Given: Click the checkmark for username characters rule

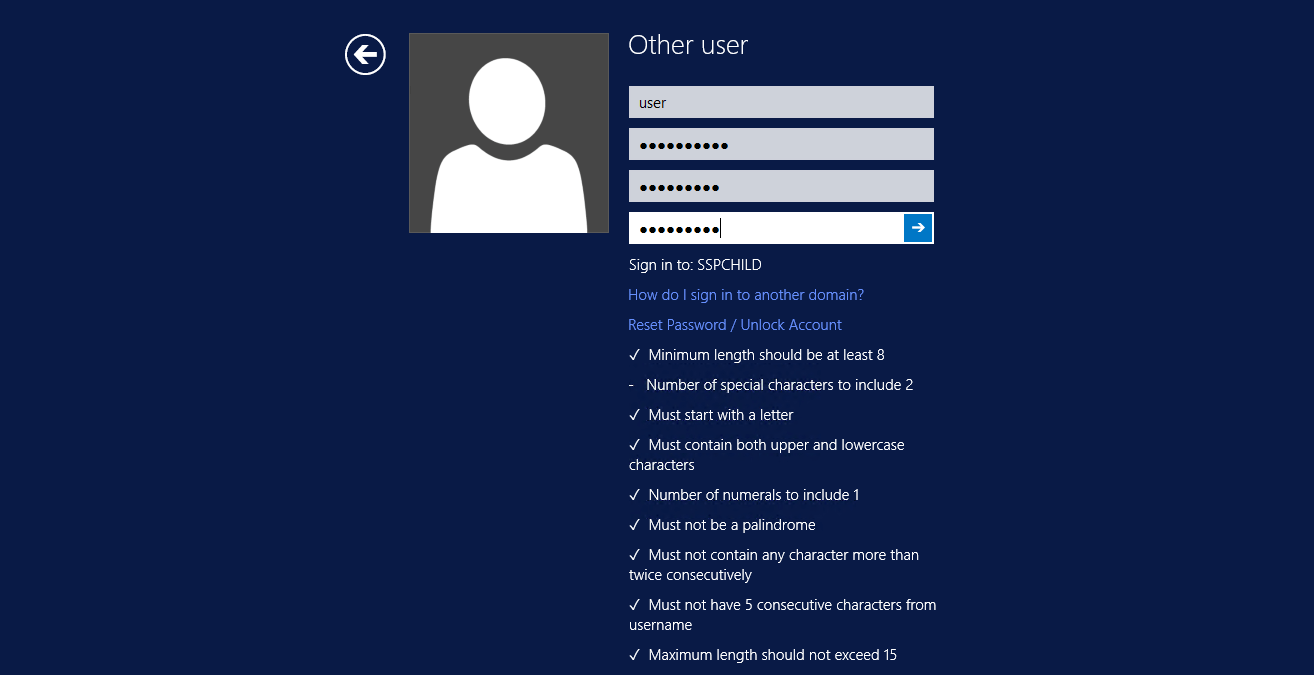Looking at the screenshot, I should pyautogui.click(x=634, y=604).
